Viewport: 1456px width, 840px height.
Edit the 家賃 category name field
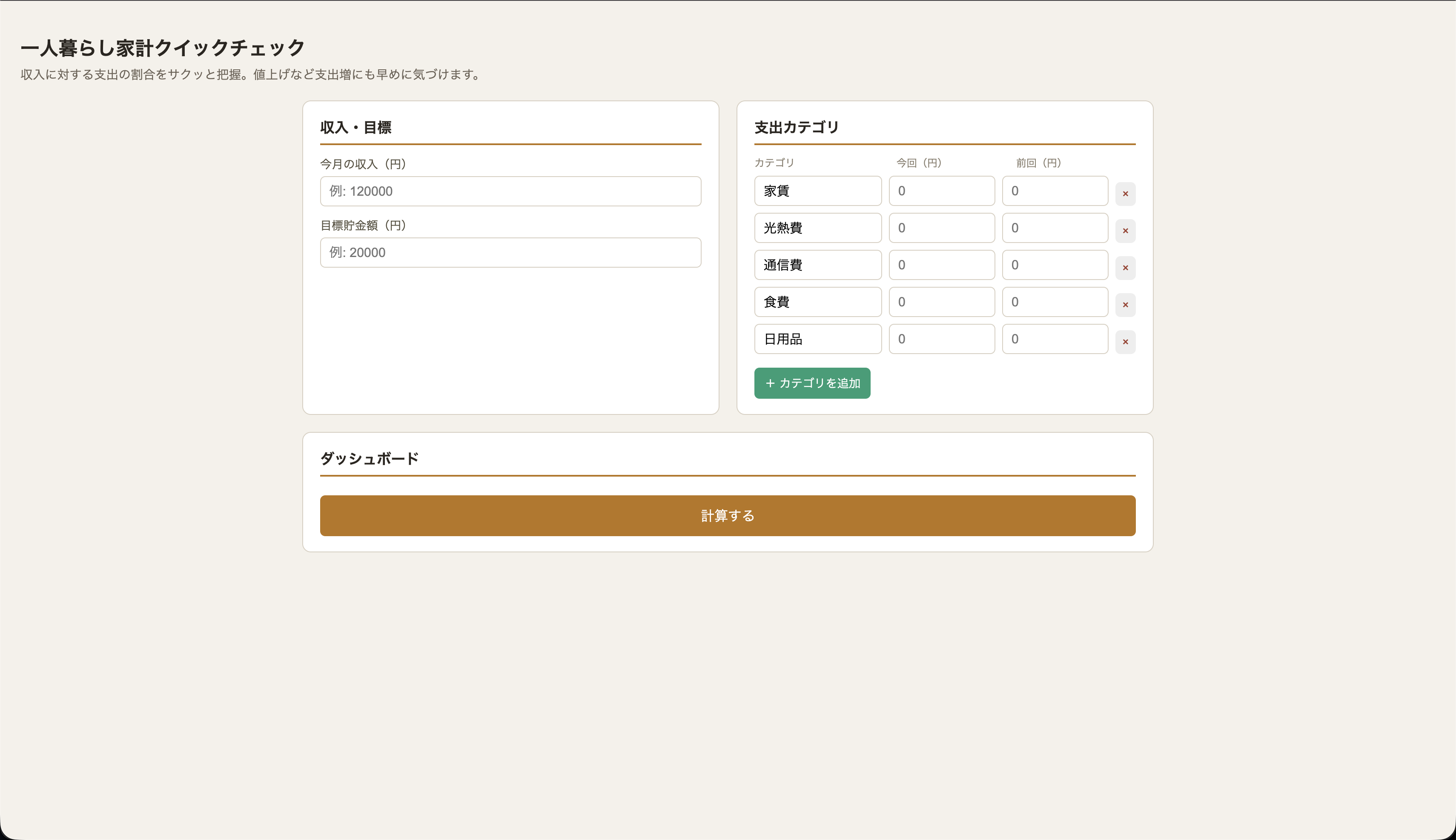(x=818, y=191)
